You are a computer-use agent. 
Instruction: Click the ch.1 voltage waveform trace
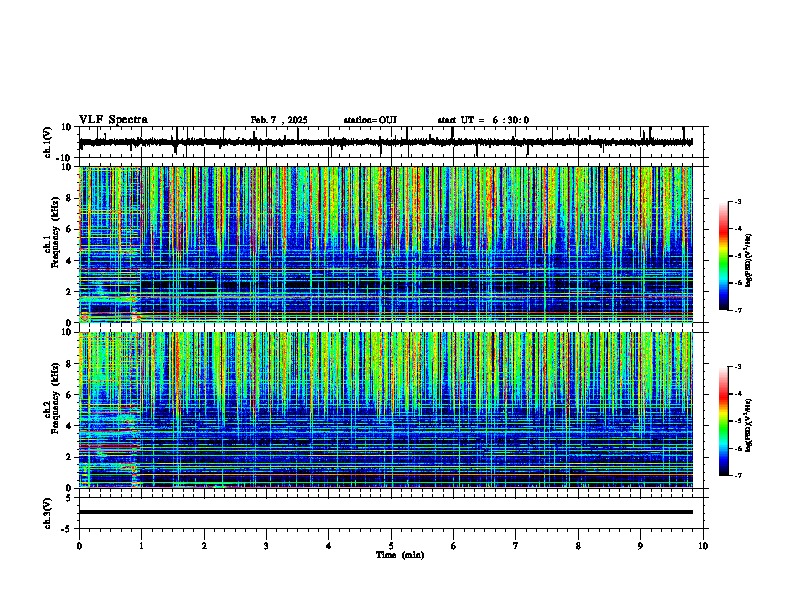coord(385,142)
